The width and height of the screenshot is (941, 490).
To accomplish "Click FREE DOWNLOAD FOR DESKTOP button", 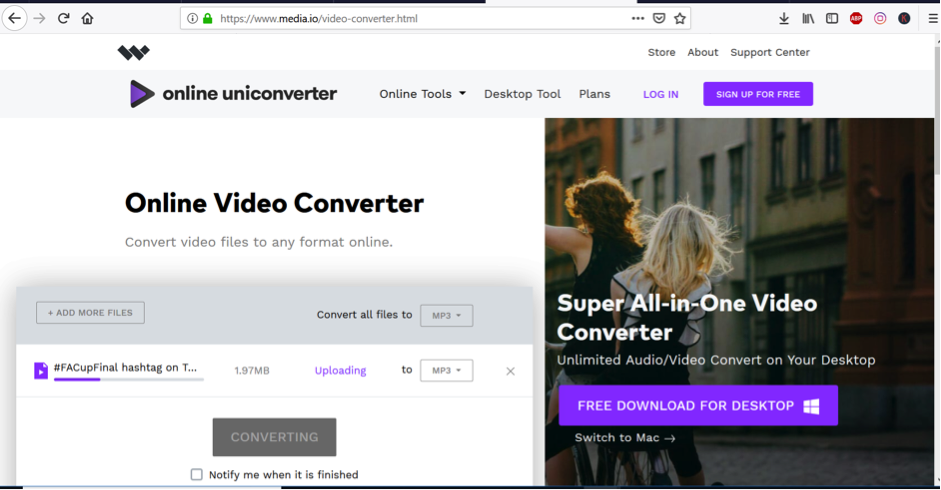I will (698, 405).
